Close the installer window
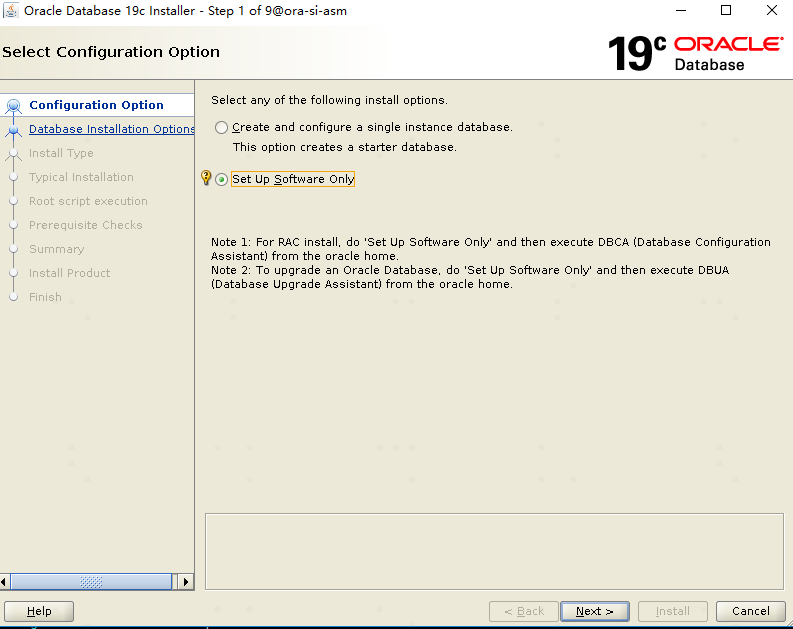The image size is (793, 629). pos(772,11)
